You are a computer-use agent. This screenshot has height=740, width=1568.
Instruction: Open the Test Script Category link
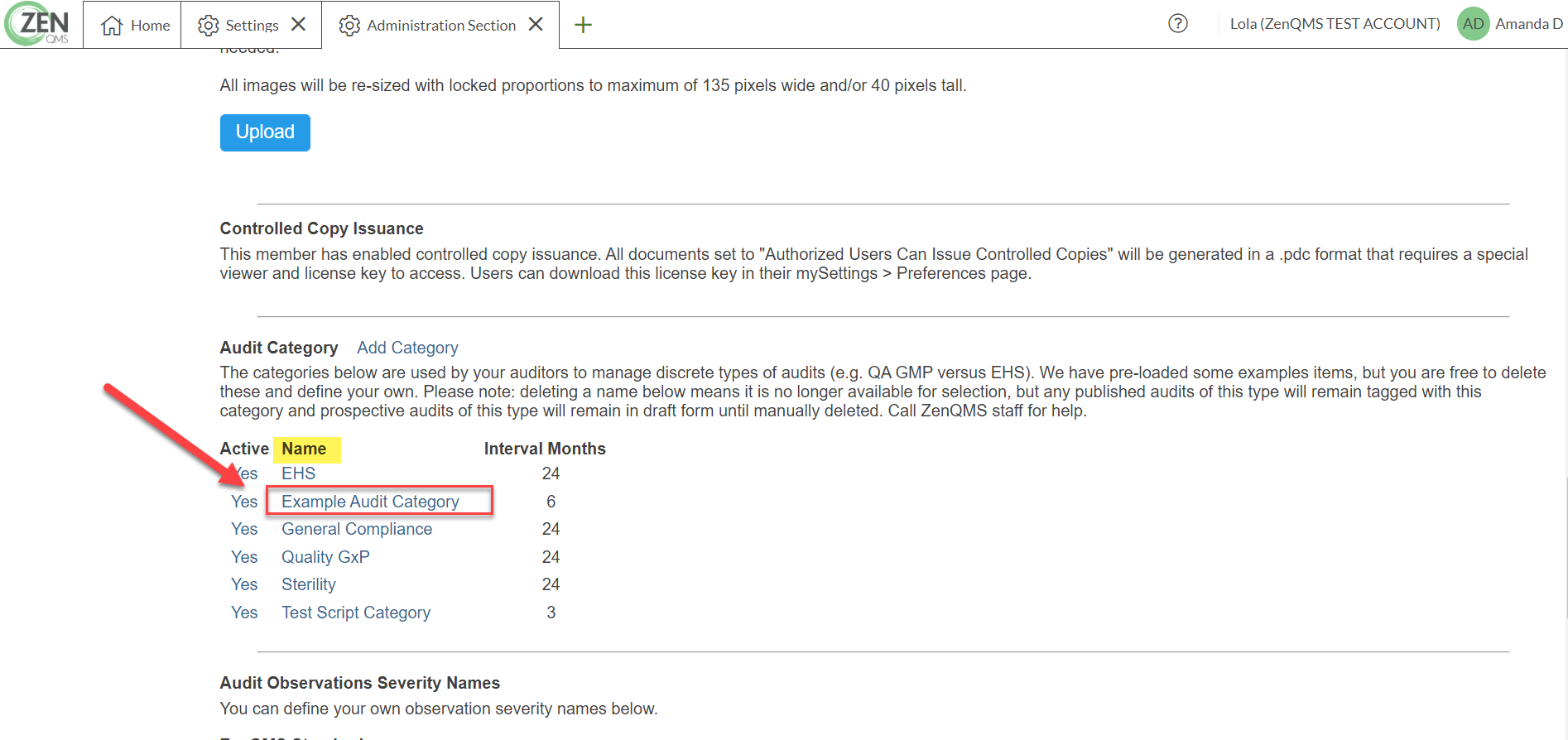(356, 613)
